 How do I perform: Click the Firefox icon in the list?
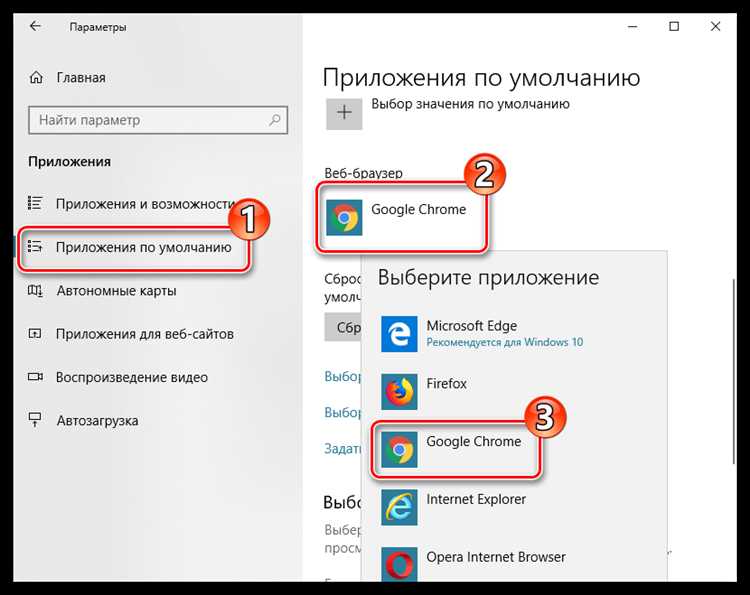point(399,392)
